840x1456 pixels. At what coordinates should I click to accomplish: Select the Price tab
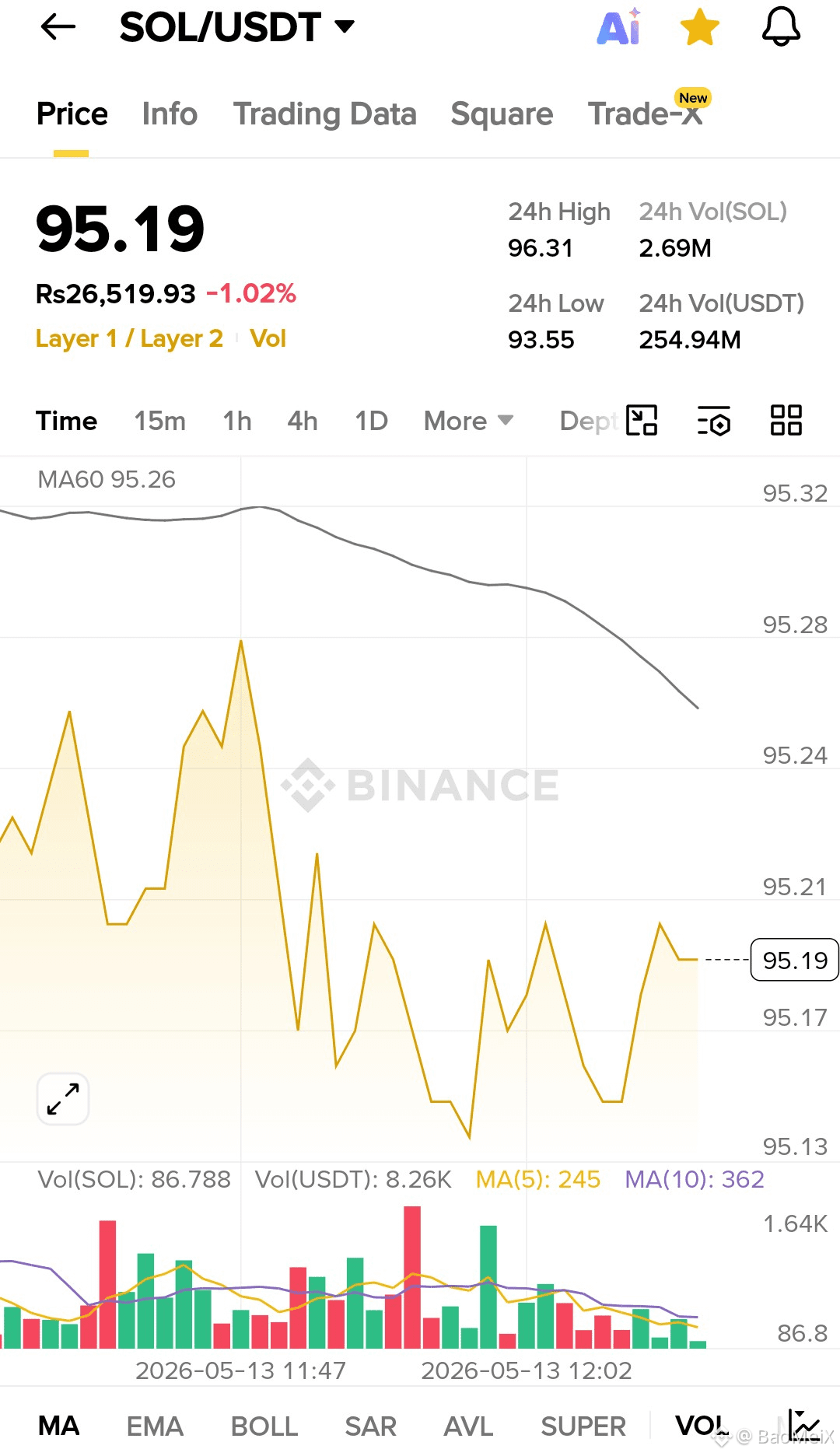pos(72,114)
